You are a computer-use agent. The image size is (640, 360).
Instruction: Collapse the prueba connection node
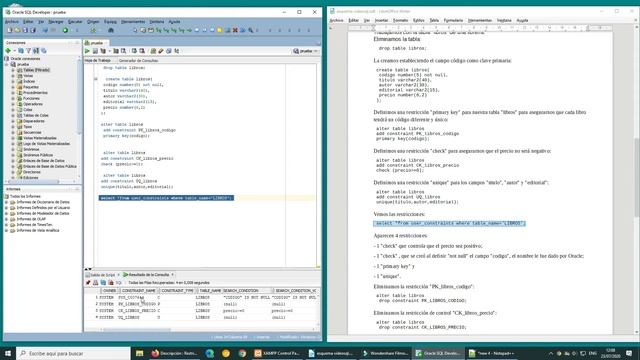click(7, 64)
